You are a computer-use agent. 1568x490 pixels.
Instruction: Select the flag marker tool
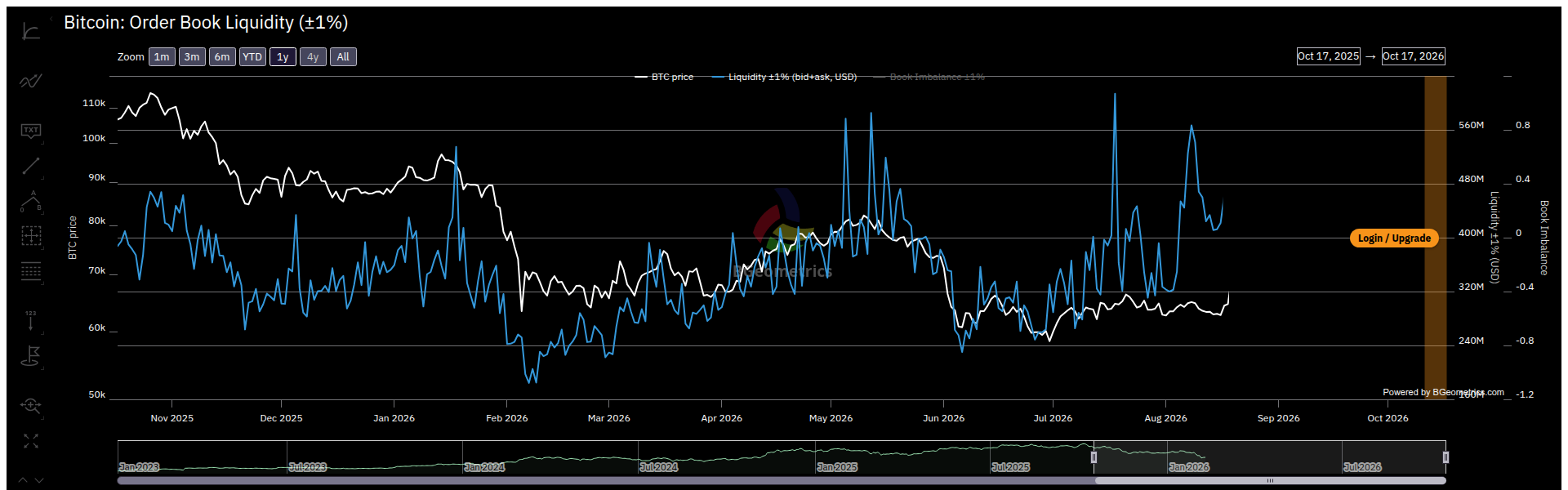coord(30,356)
